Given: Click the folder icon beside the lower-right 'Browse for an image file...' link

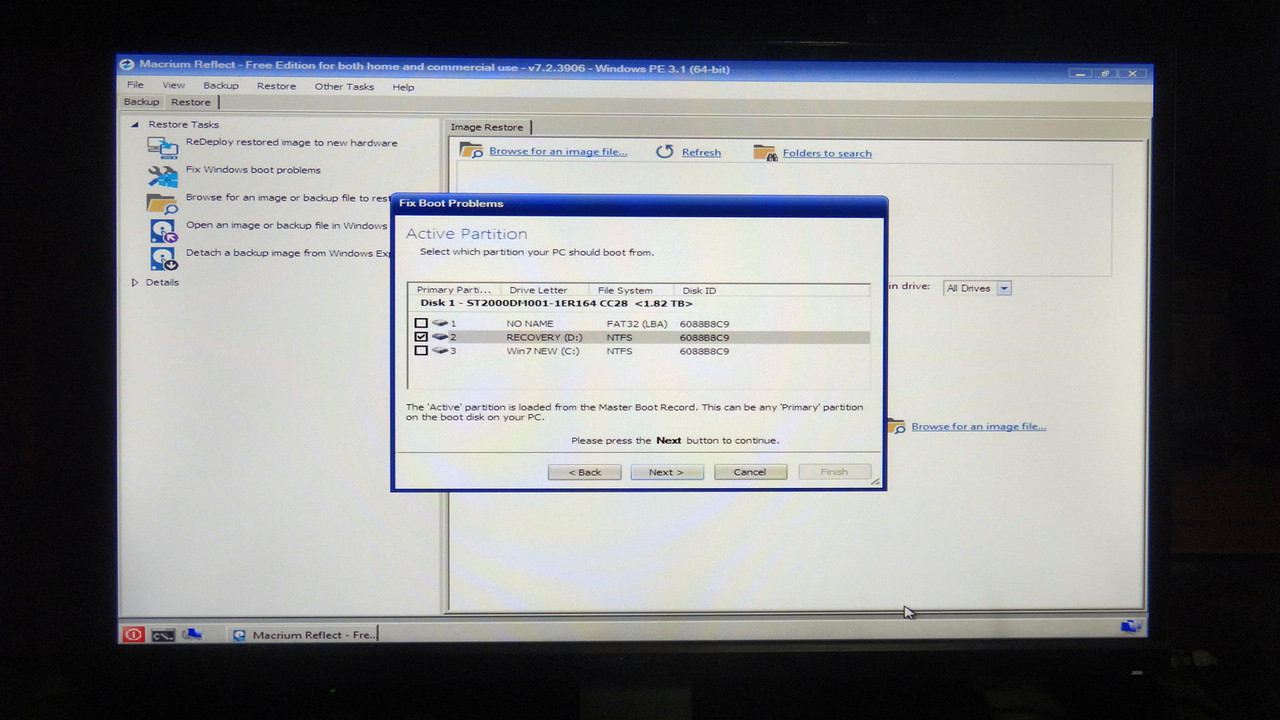Looking at the screenshot, I should (896, 426).
